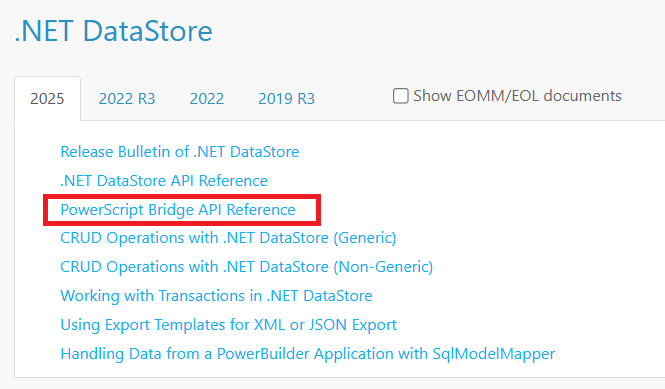View the first document listed under 2025
Viewport: 665px width, 389px height.
tap(180, 152)
